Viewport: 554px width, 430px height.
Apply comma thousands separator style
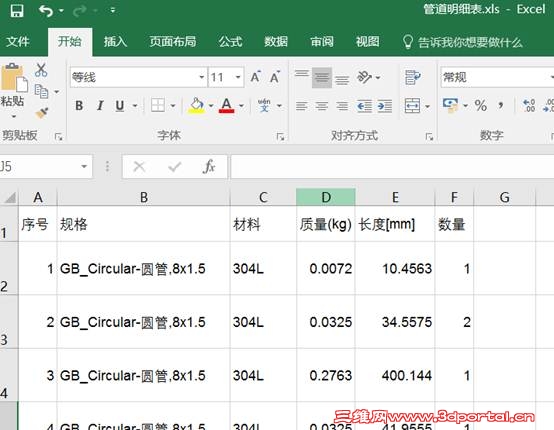501,105
